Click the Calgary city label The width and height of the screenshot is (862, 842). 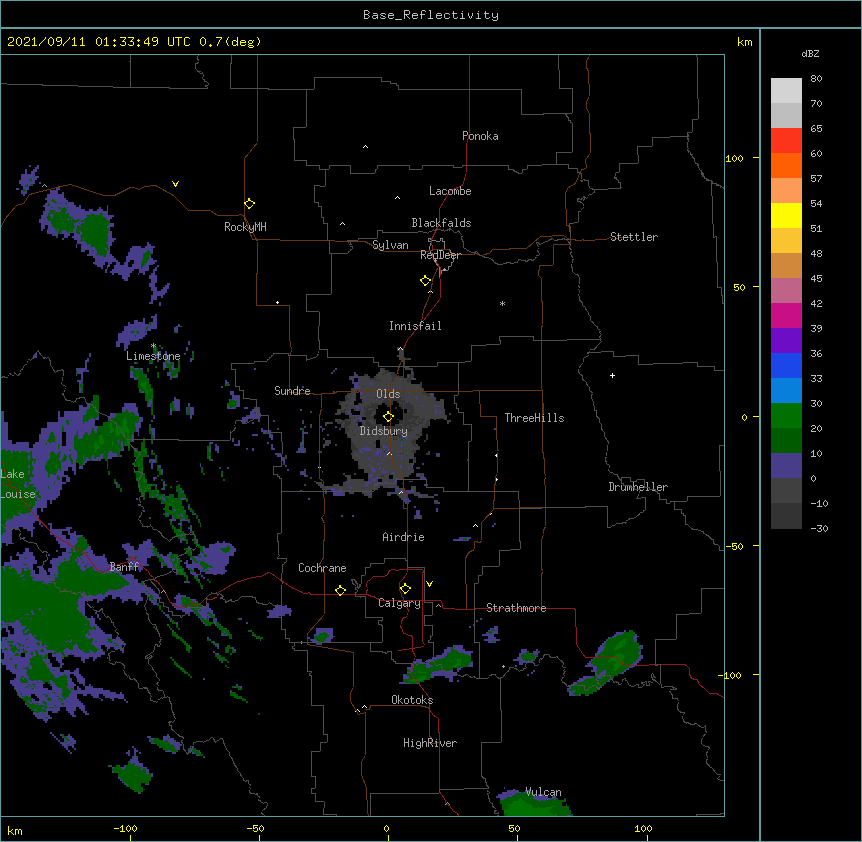(x=399, y=603)
